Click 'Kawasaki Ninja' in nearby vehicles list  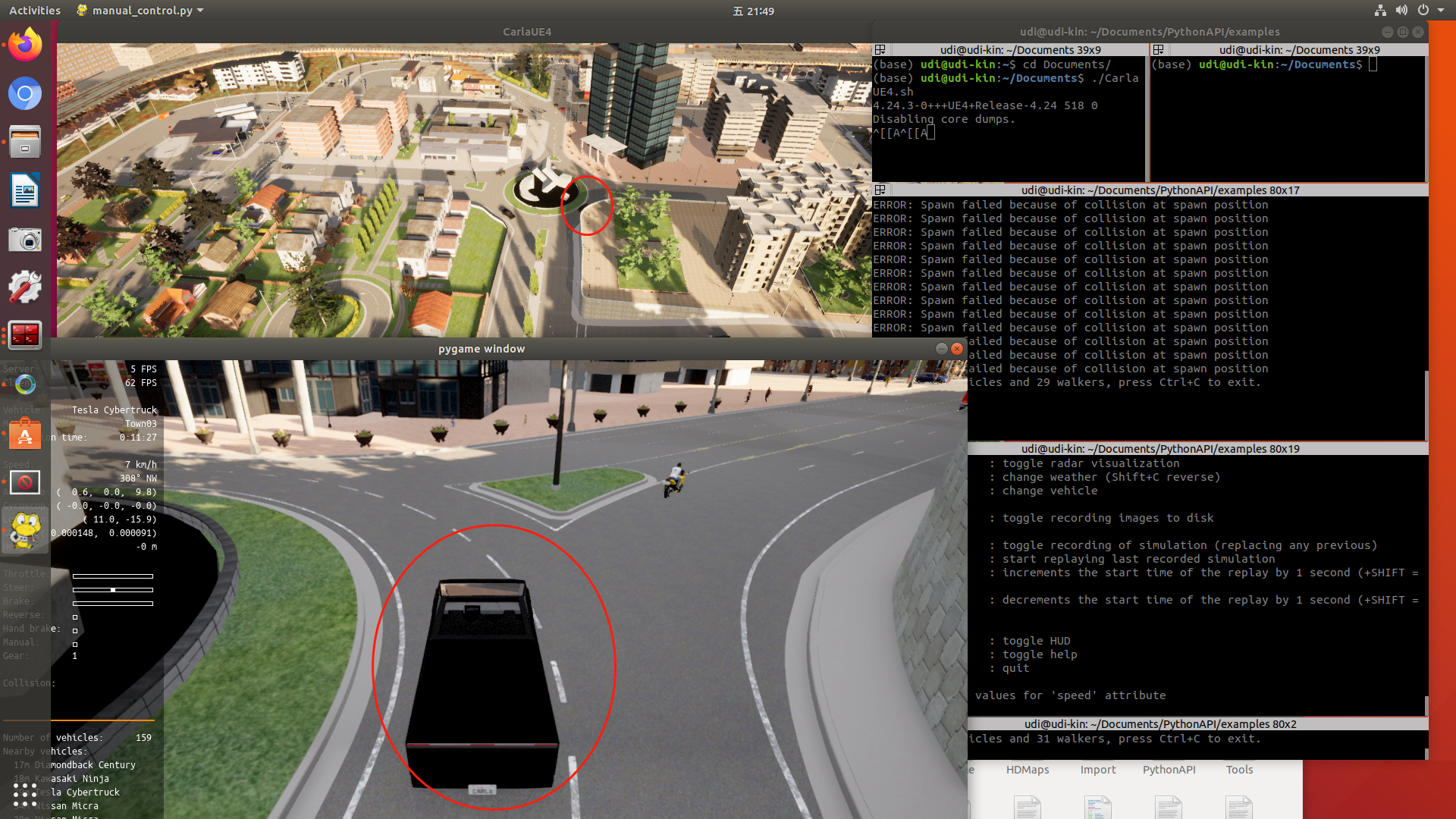72,779
